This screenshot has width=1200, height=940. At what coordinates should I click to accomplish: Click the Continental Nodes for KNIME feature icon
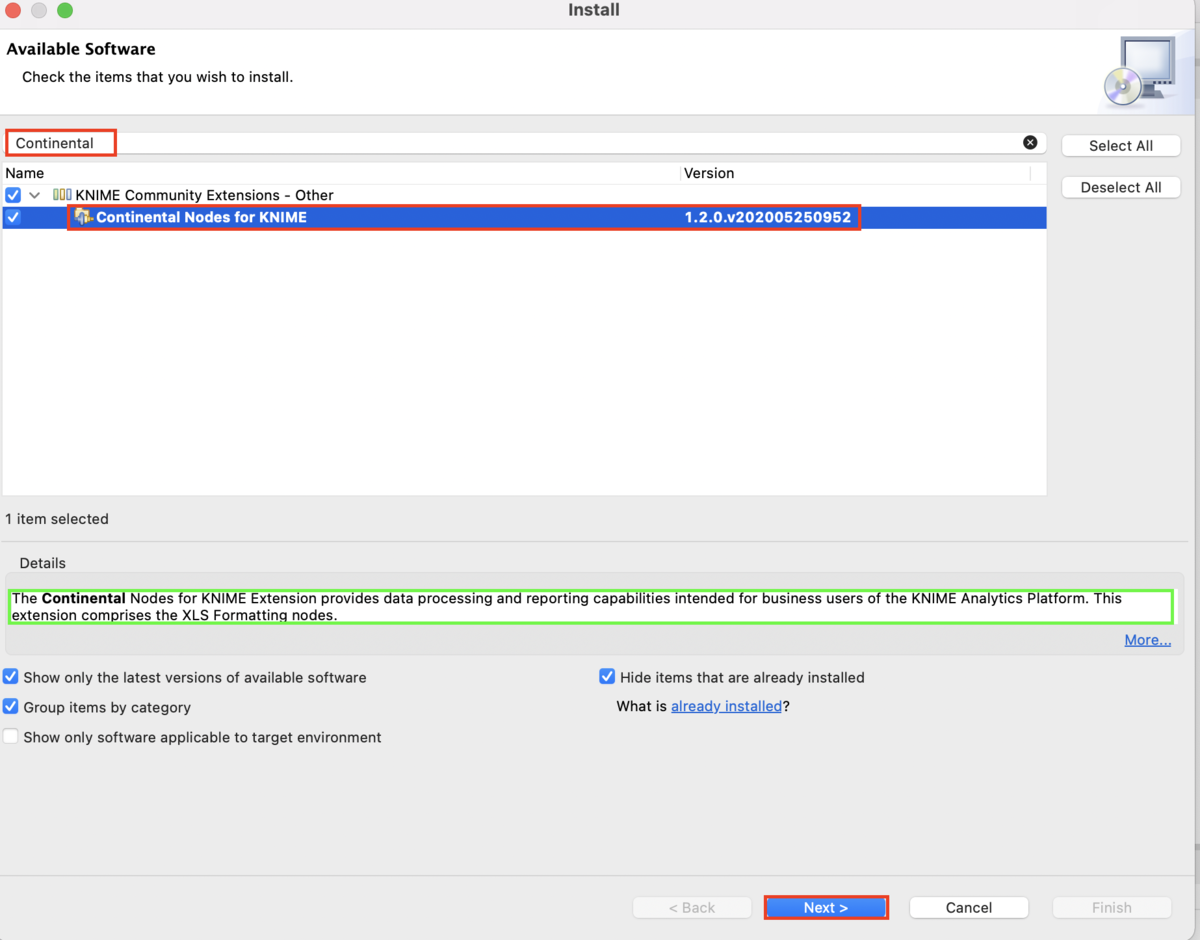(83, 217)
